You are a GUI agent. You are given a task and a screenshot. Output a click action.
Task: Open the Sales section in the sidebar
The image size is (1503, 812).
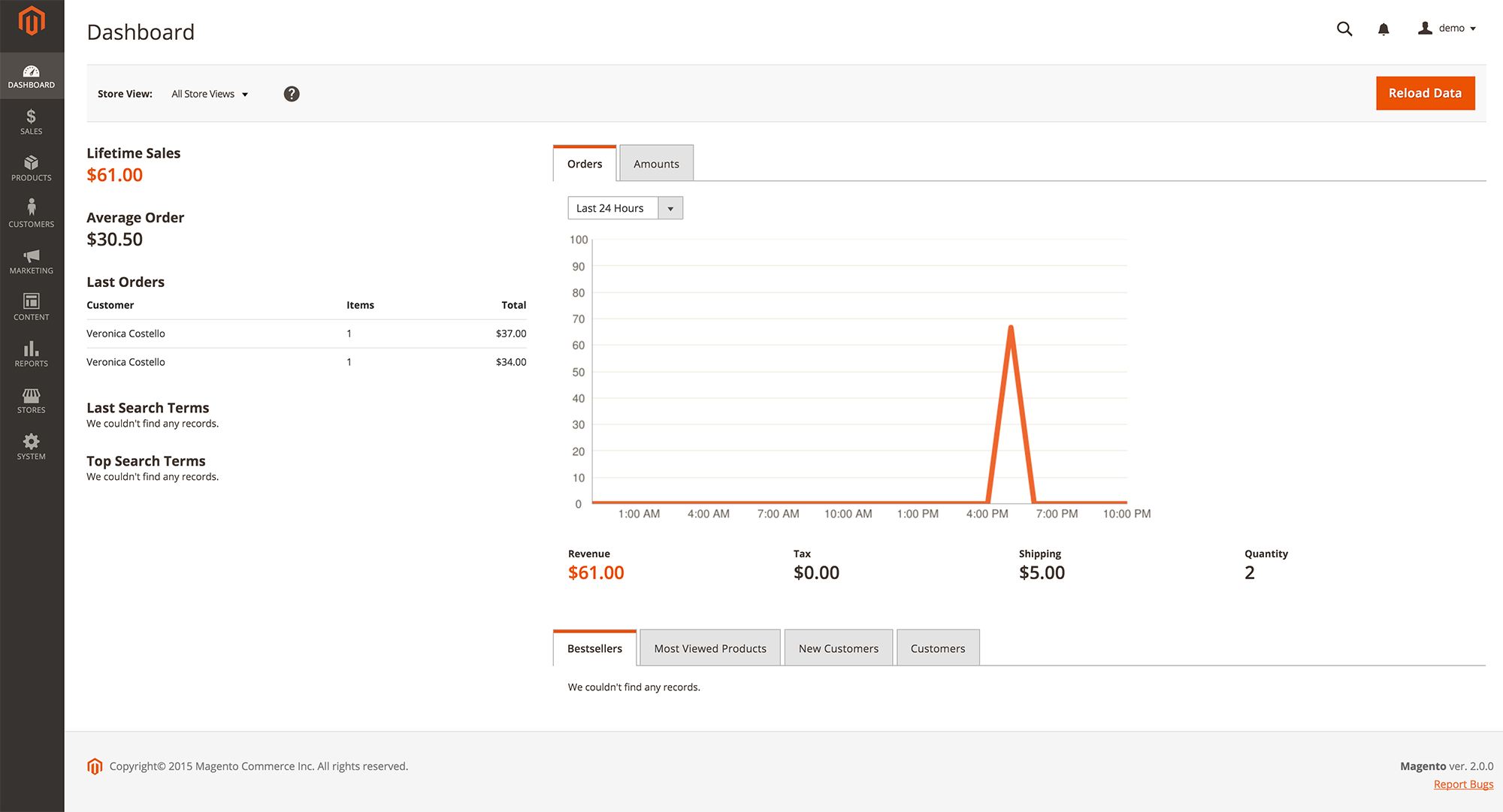tap(31, 120)
